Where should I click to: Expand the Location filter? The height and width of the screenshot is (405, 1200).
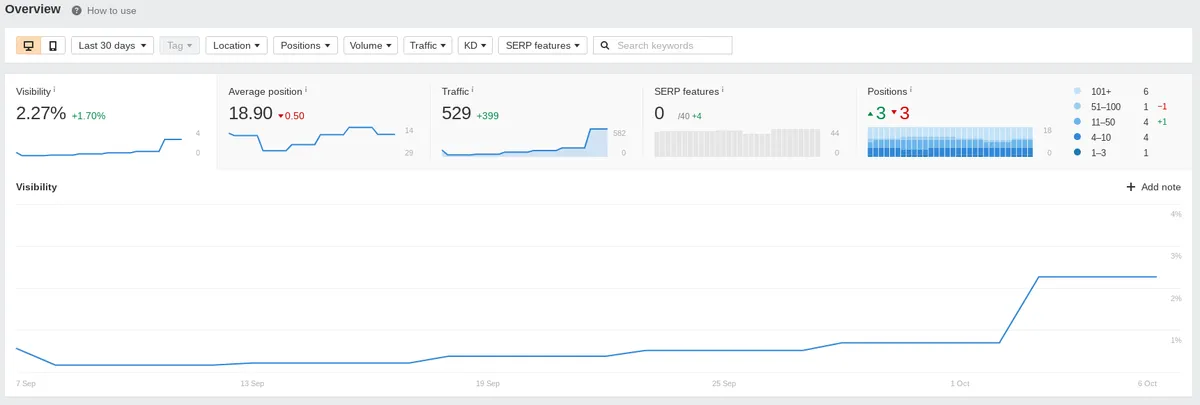(237, 45)
